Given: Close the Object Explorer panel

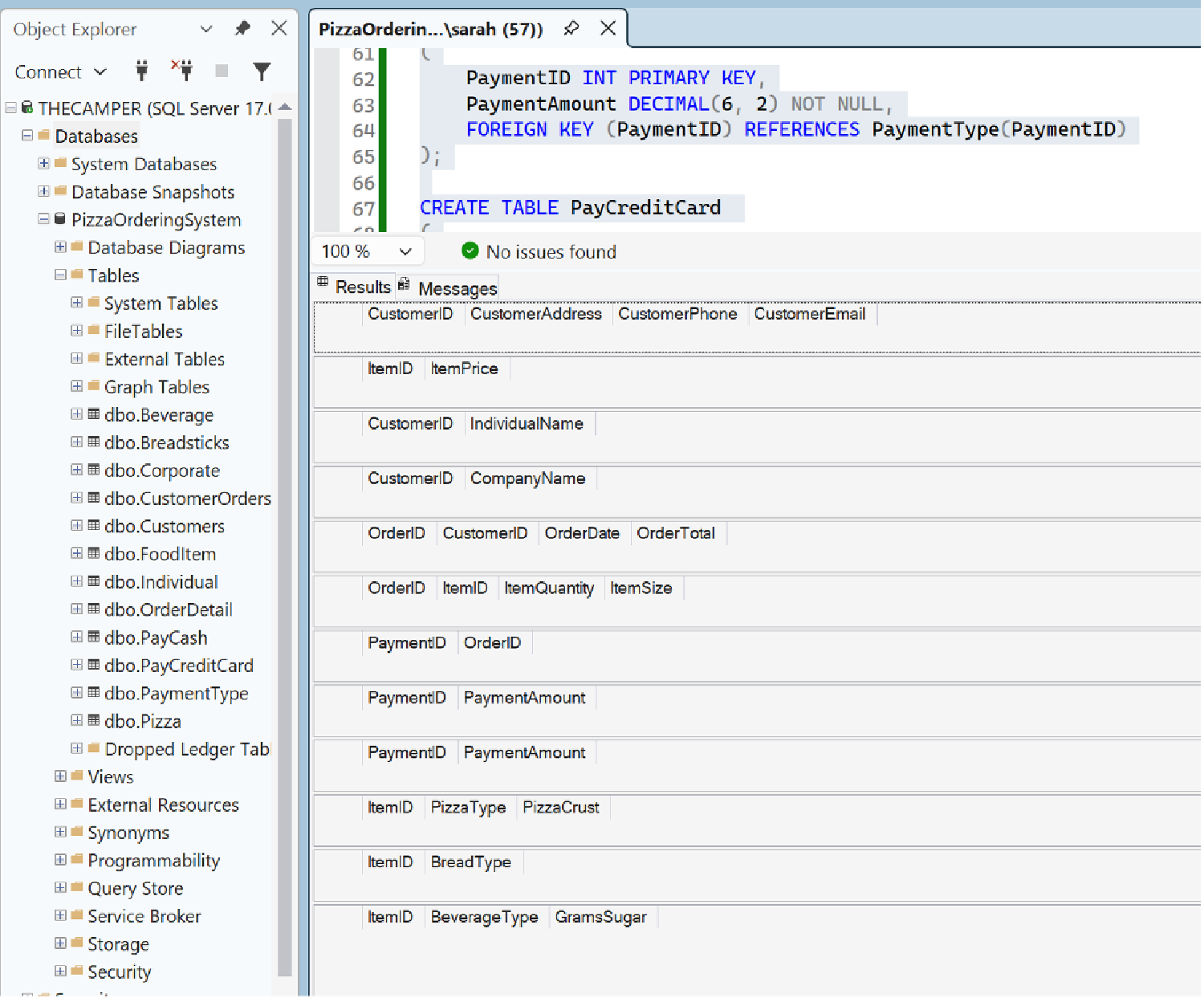Looking at the screenshot, I should coord(279,29).
